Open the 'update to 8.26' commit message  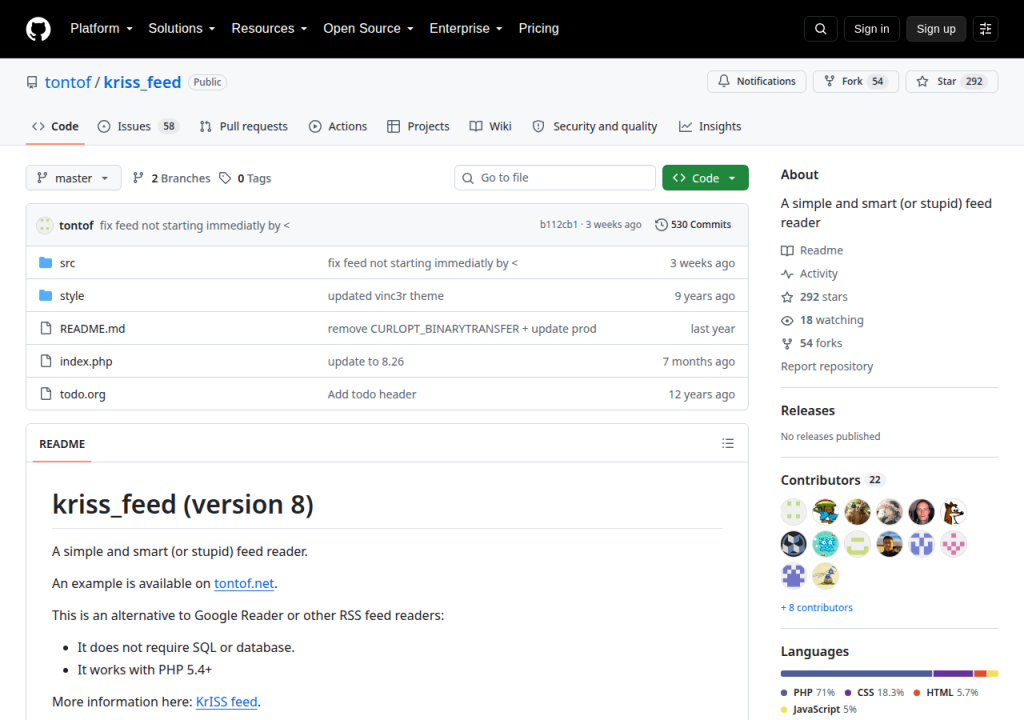[x=366, y=361]
